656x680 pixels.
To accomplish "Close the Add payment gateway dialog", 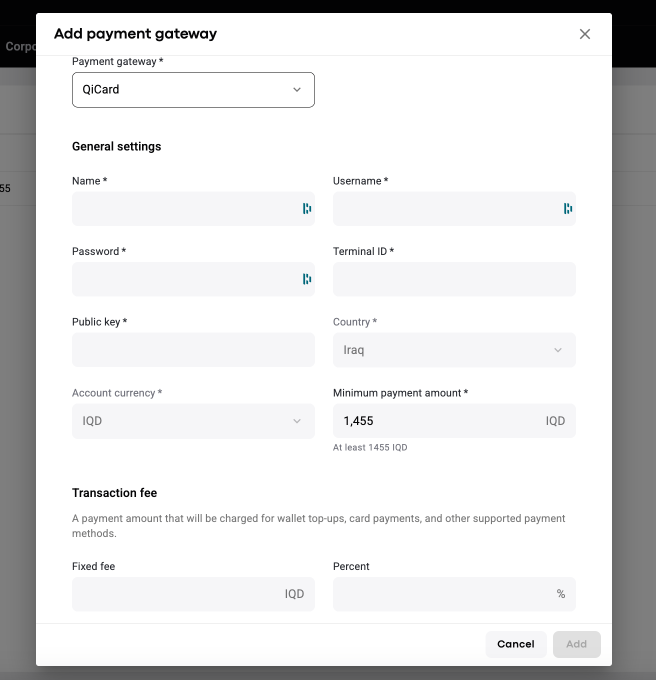I will (585, 34).
